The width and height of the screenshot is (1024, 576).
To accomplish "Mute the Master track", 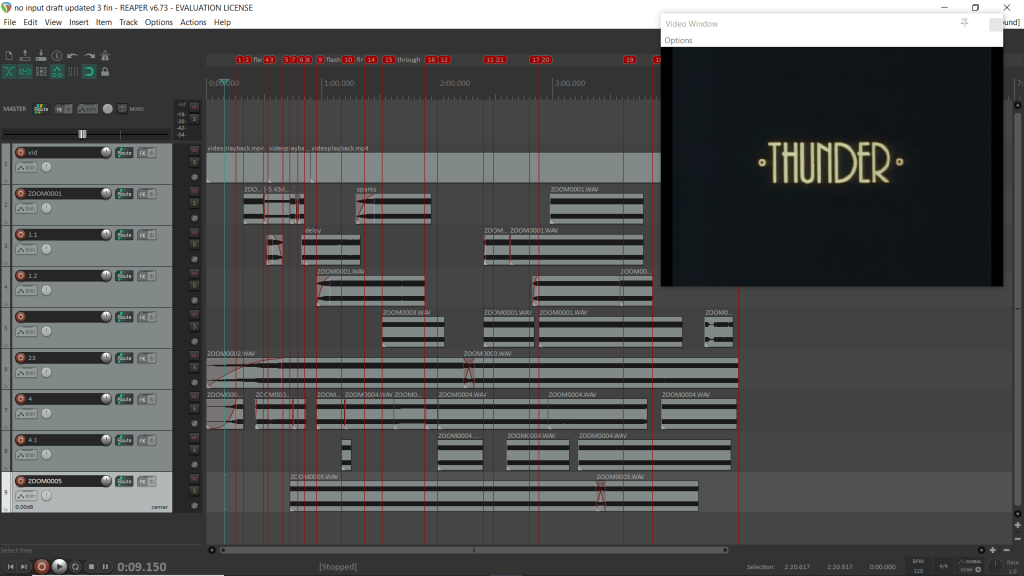I will [194, 106].
